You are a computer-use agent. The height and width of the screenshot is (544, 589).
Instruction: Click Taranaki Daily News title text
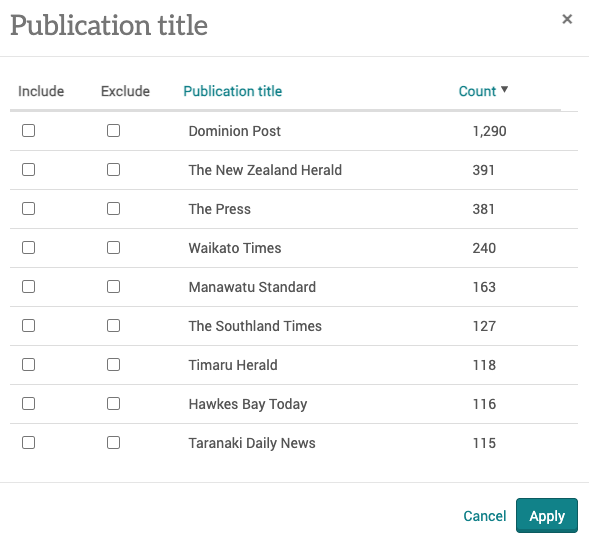(252, 443)
